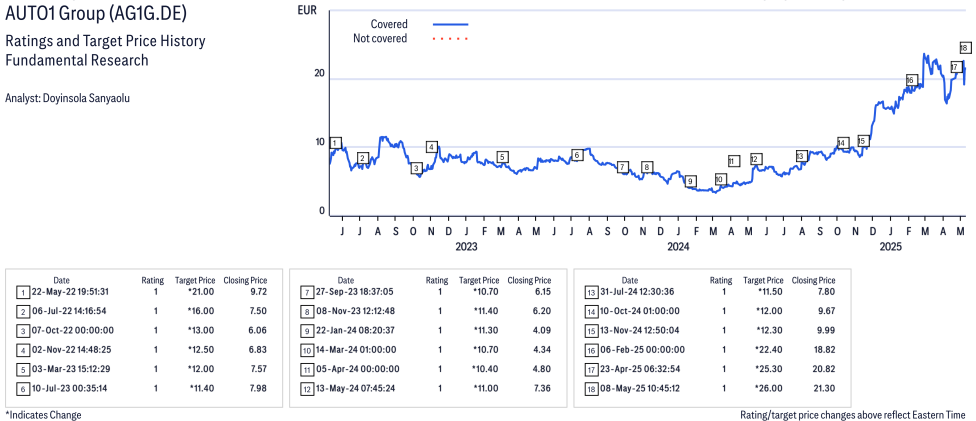
Task: Click the Fundamental Research subtitle
Action: pos(77,60)
